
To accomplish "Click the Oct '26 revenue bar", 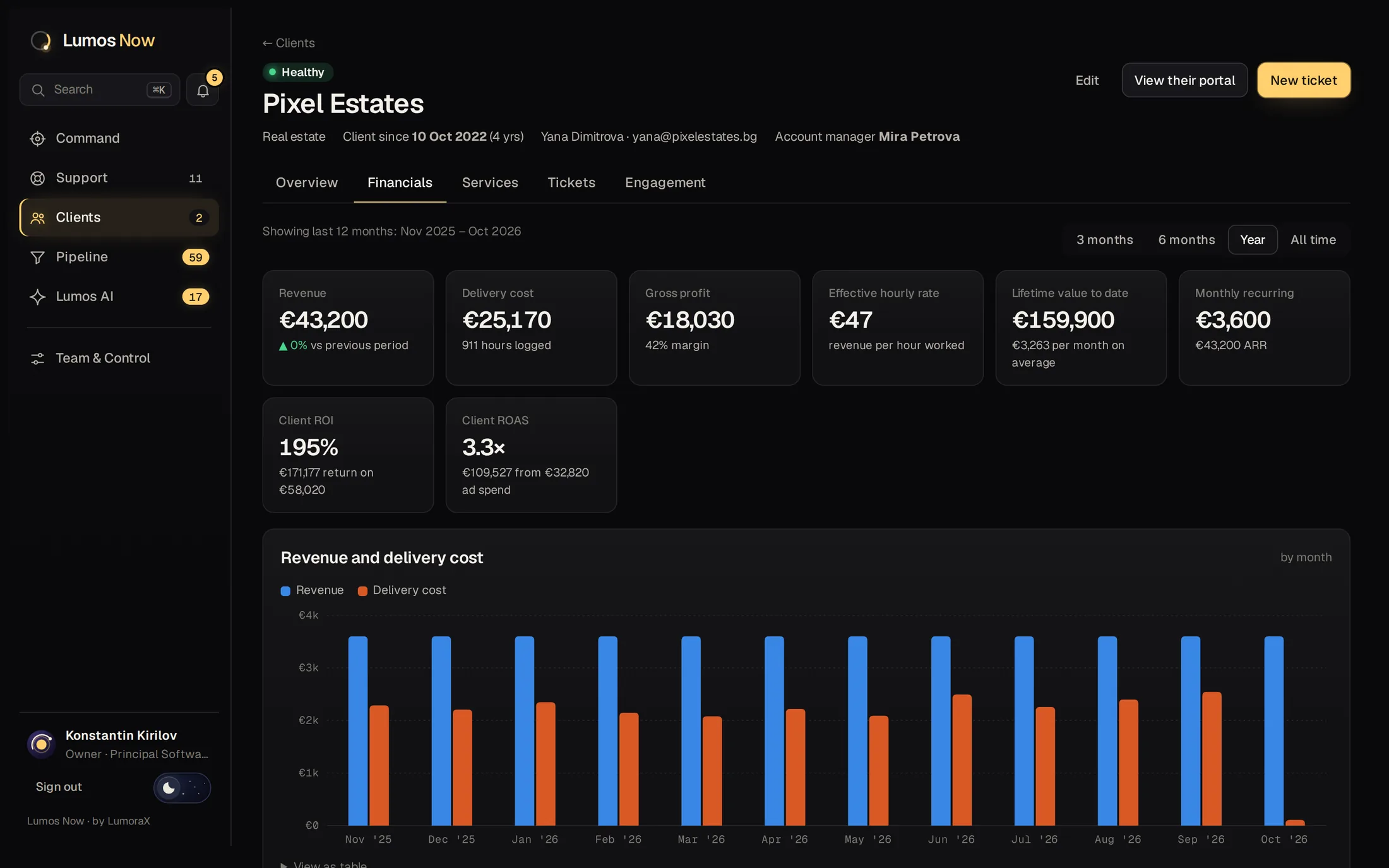I will [x=1273, y=730].
